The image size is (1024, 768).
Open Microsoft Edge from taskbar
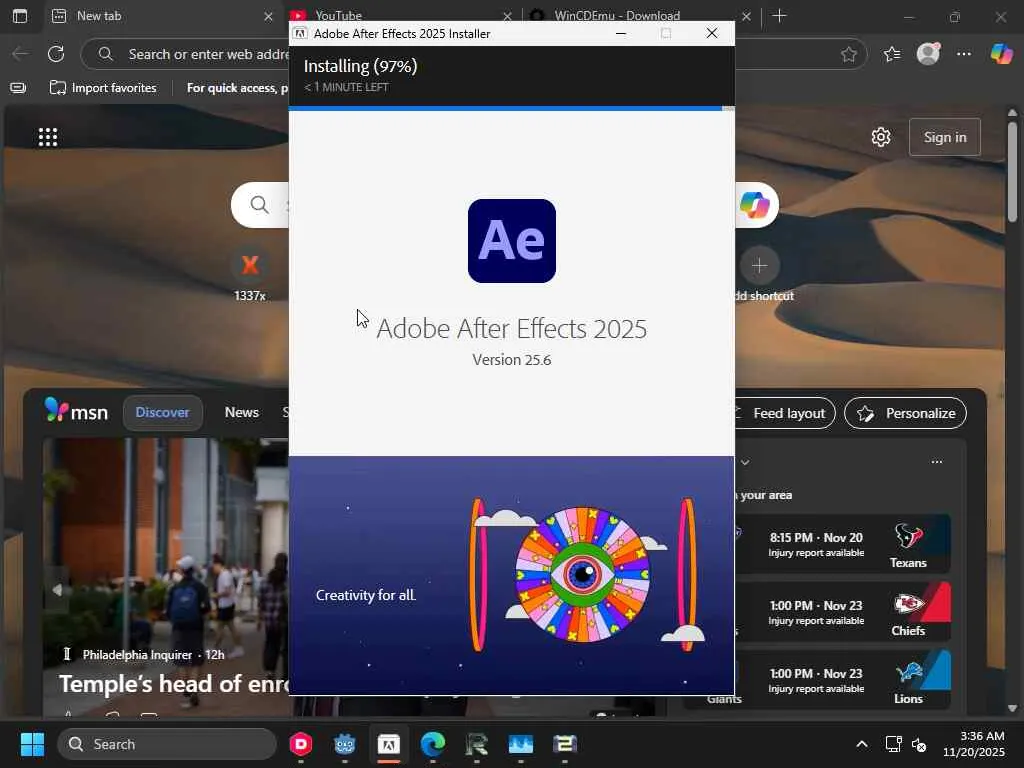point(432,744)
